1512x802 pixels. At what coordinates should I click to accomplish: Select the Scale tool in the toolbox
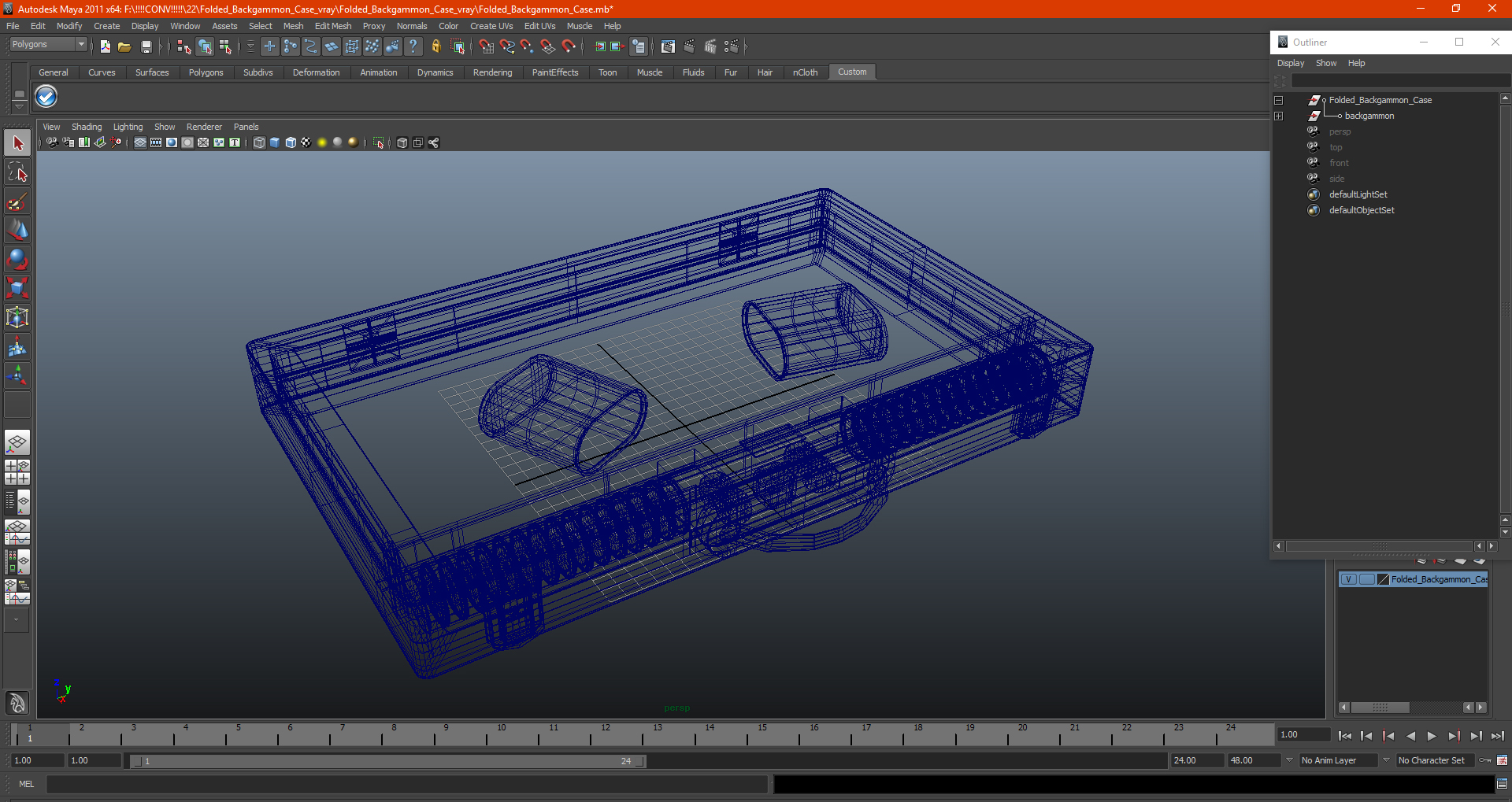17,288
